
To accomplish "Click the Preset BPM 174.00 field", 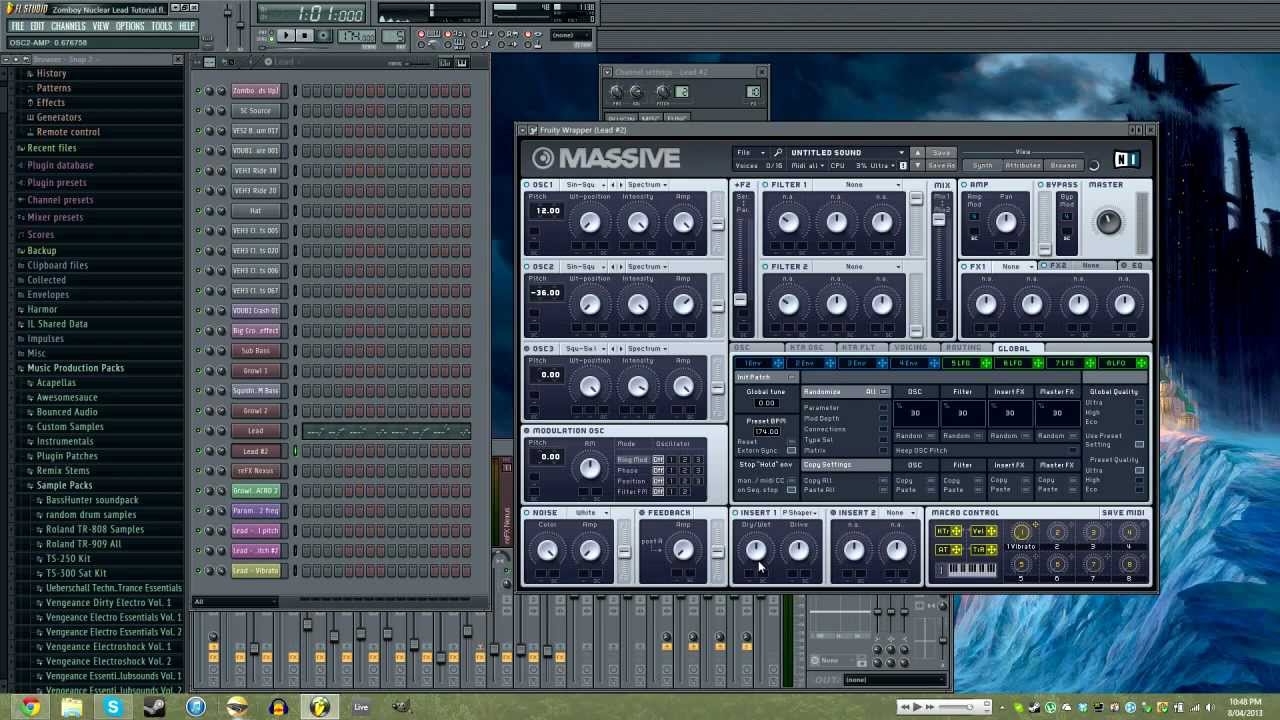I will point(766,432).
